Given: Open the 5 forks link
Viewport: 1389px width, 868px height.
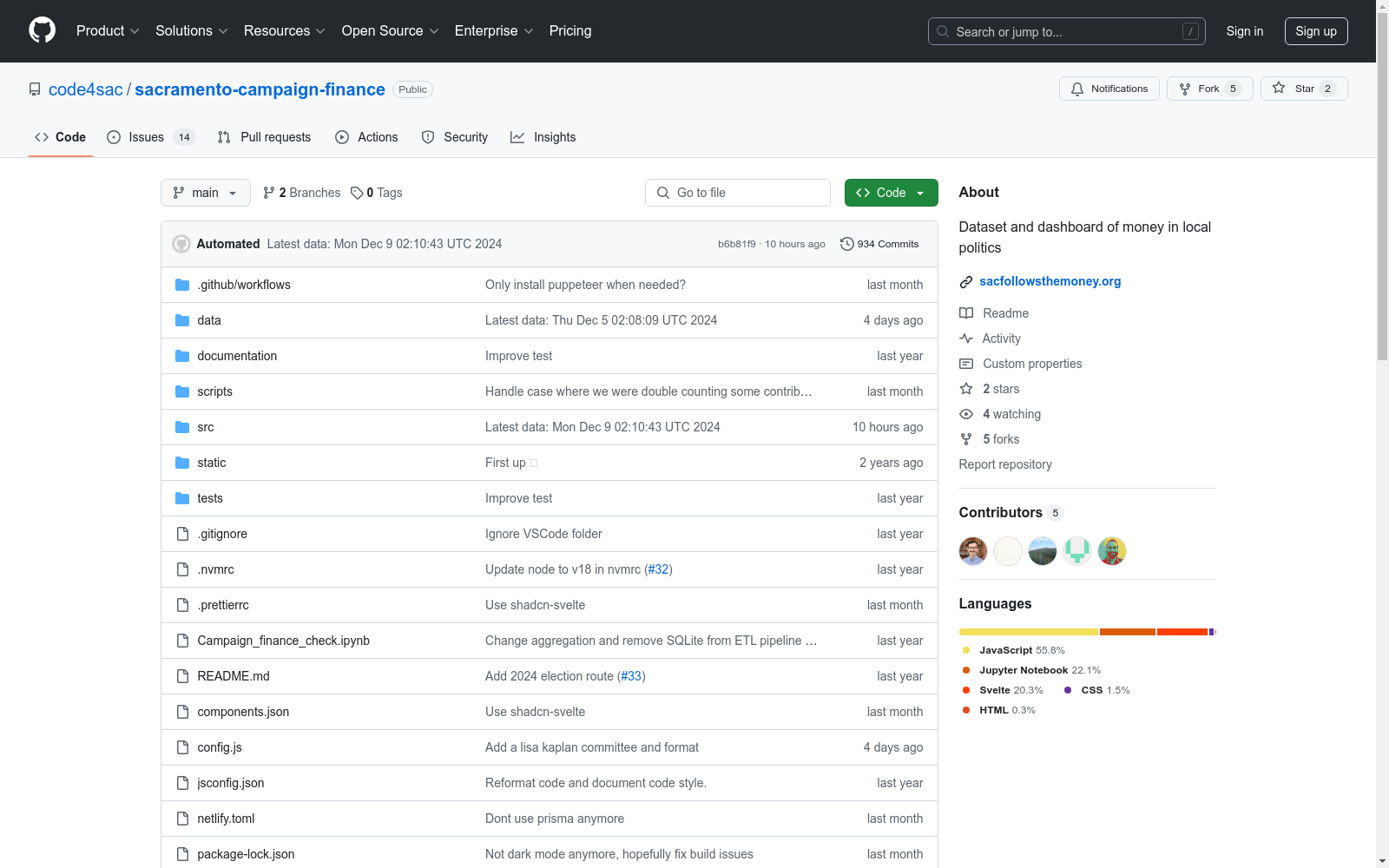Looking at the screenshot, I should coord(1001,439).
